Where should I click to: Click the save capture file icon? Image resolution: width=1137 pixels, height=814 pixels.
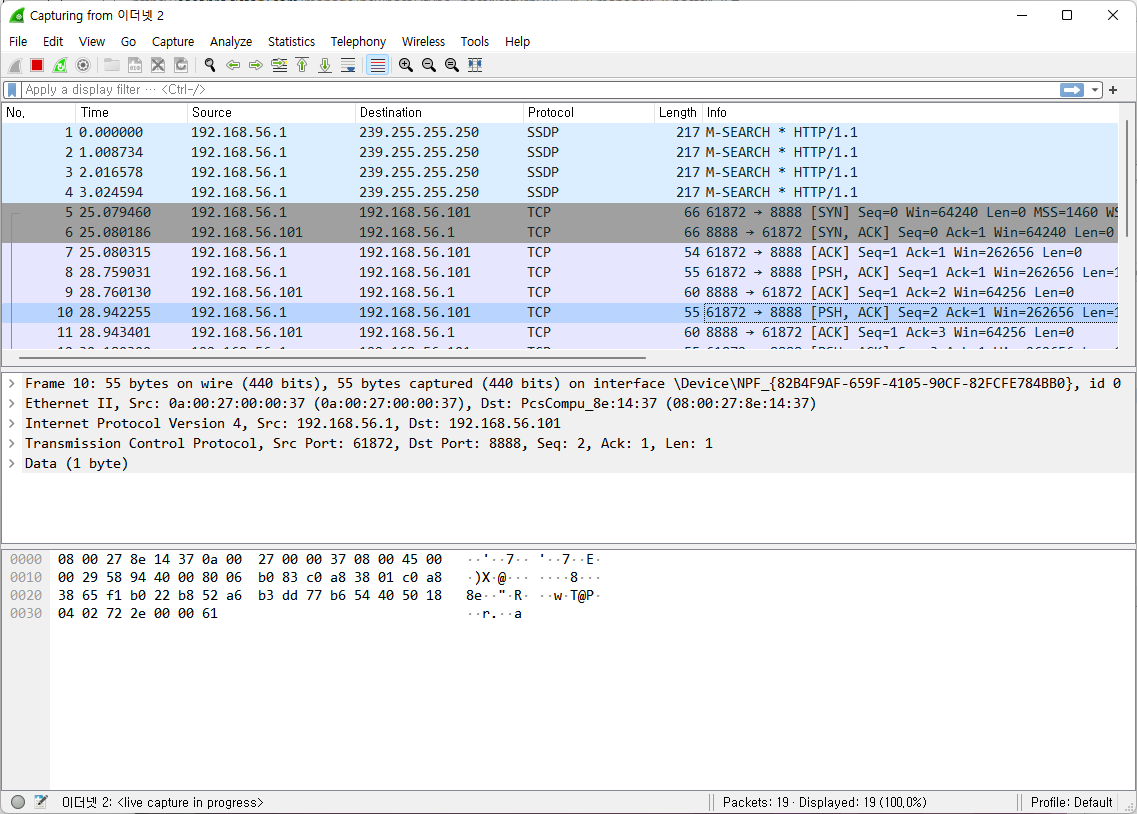coord(135,65)
